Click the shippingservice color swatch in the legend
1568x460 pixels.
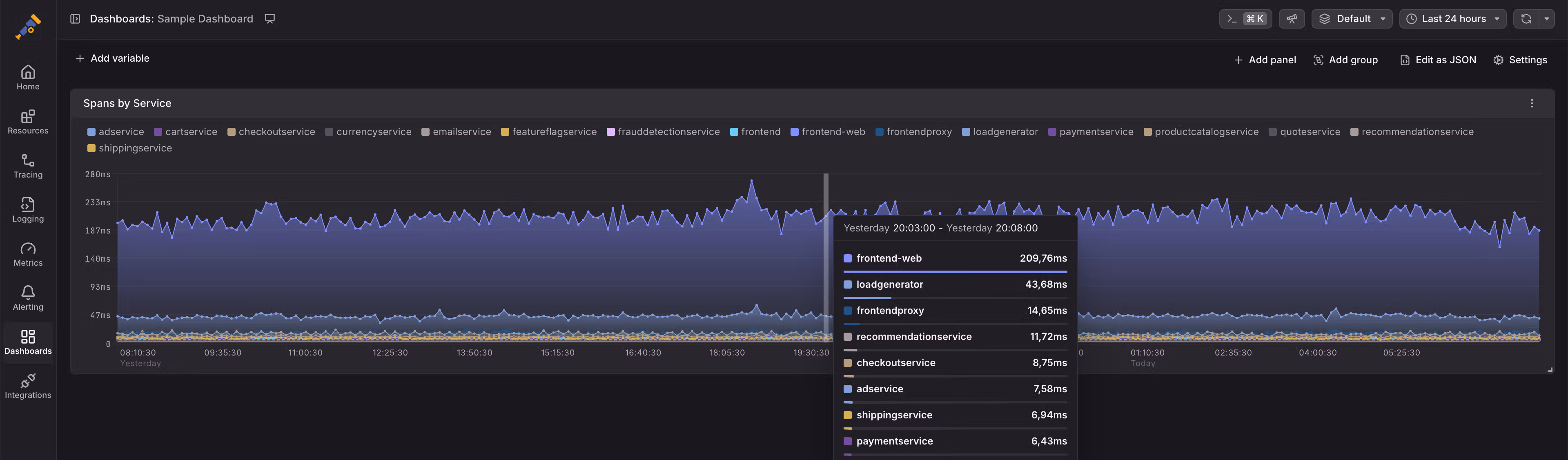point(91,148)
